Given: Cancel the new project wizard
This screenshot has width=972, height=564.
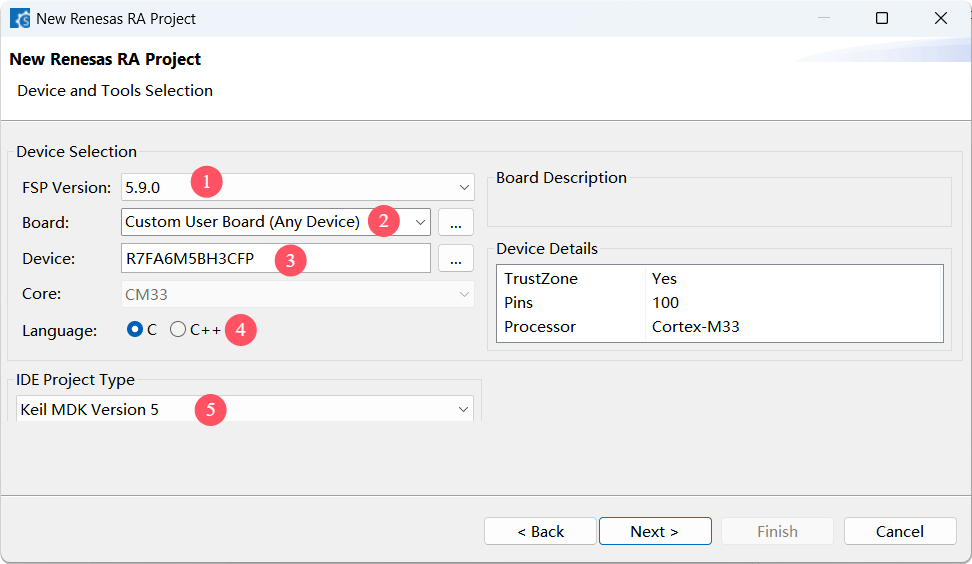Looking at the screenshot, I should point(899,531).
